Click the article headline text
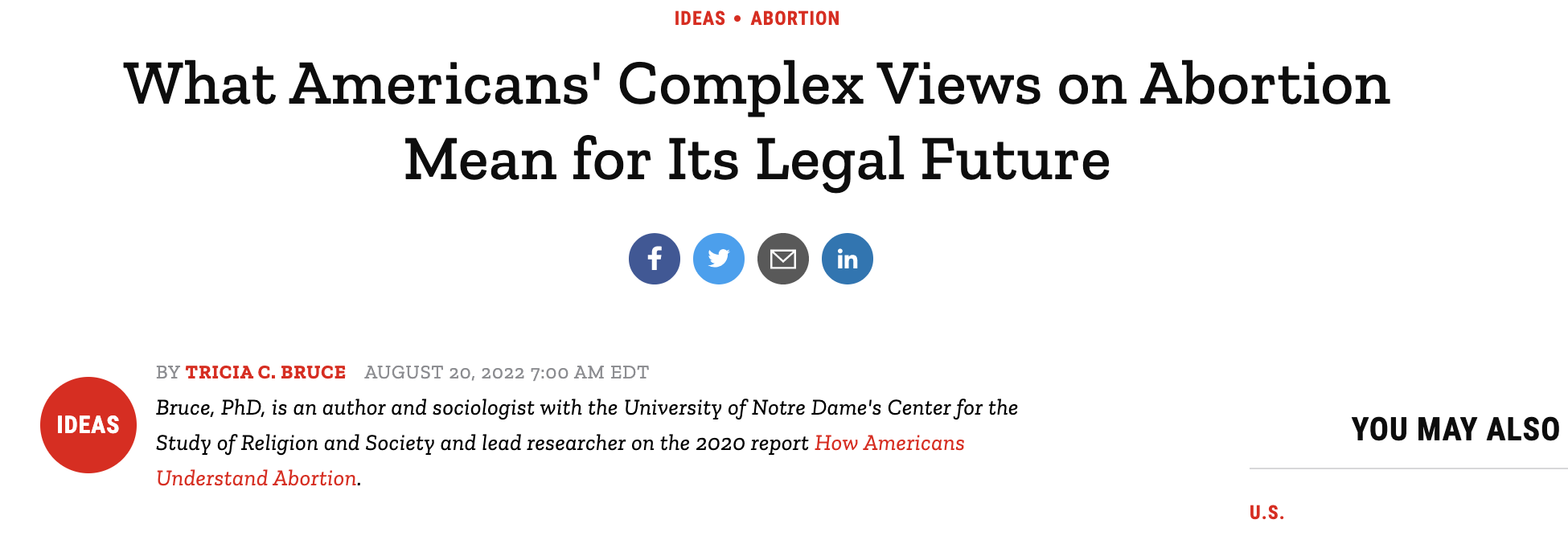The width and height of the screenshot is (1568, 540). pyautogui.click(x=757, y=85)
